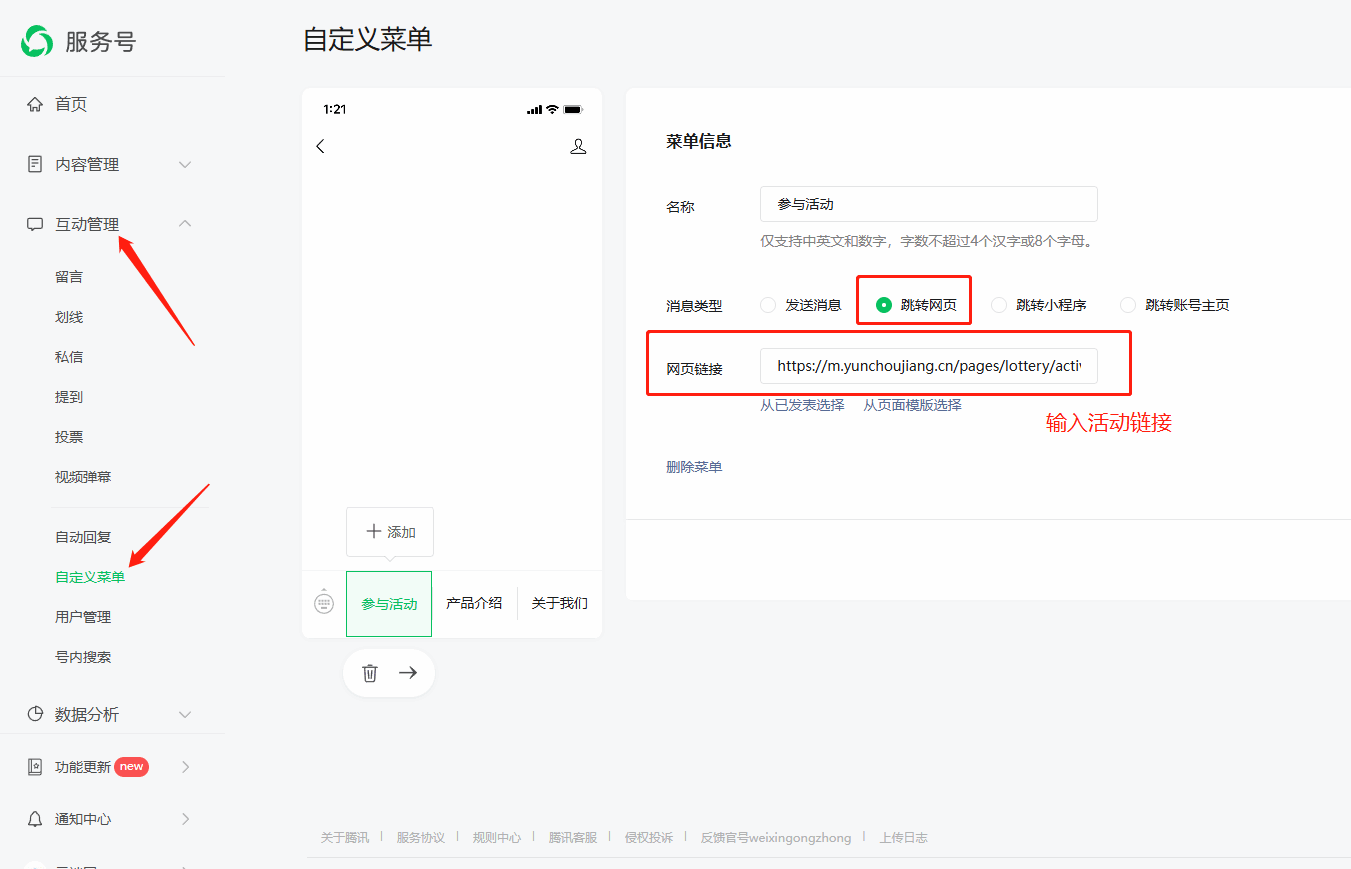Click the 自定义菜单 page title
This screenshot has width=1351, height=869.
point(368,40)
